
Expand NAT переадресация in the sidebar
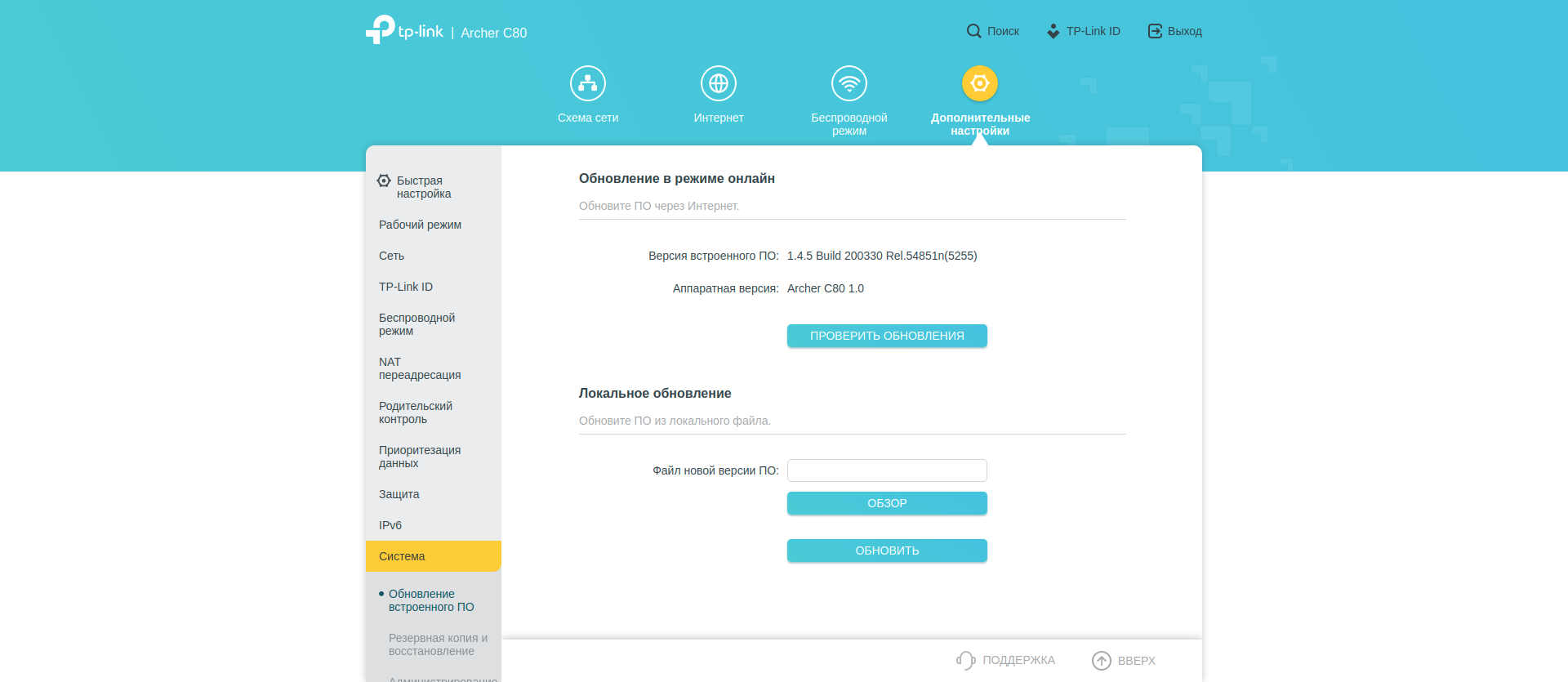pos(420,368)
